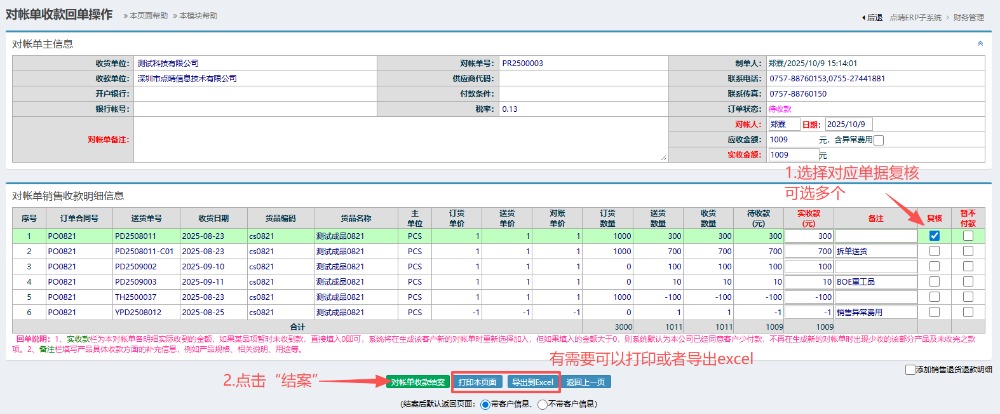Check 复核 for delivery note PD2509002
Viewport: 1000px width, 414px height.
[x=934, y=267]
